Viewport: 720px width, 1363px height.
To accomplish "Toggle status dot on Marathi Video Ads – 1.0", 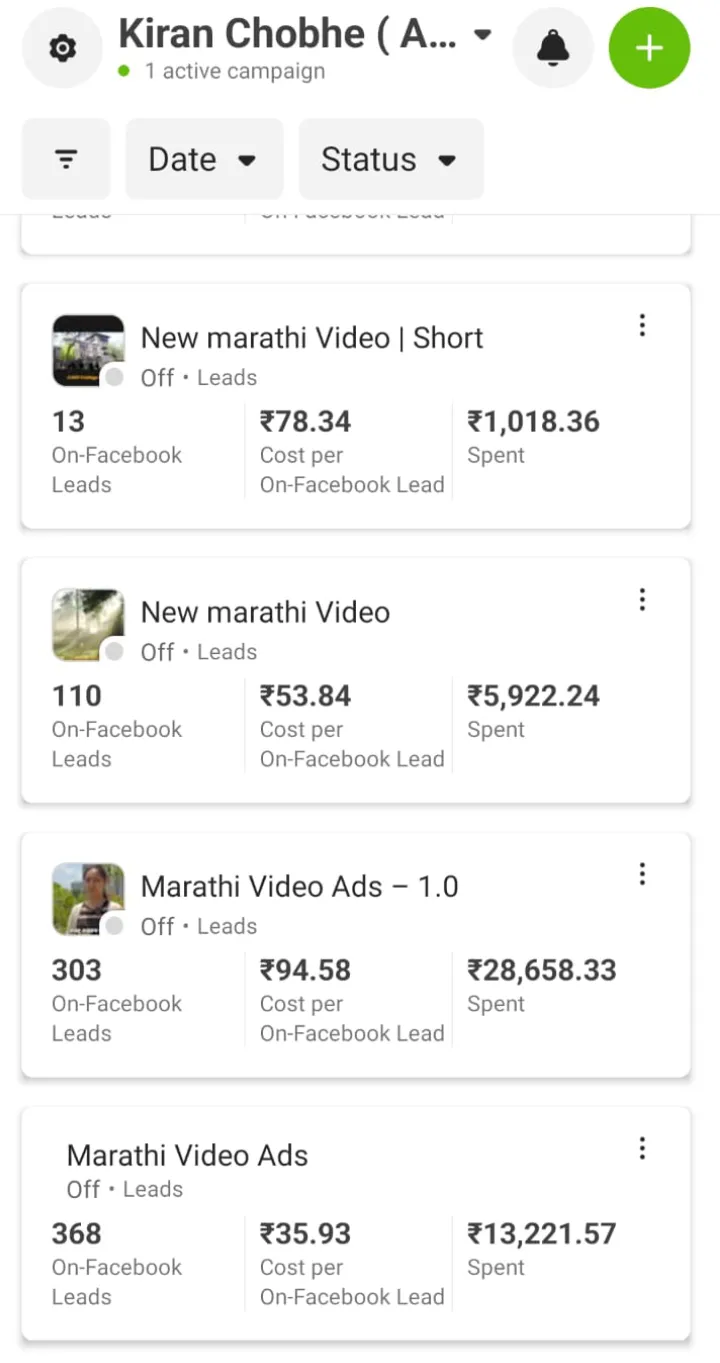I will [x=115, y=926].
